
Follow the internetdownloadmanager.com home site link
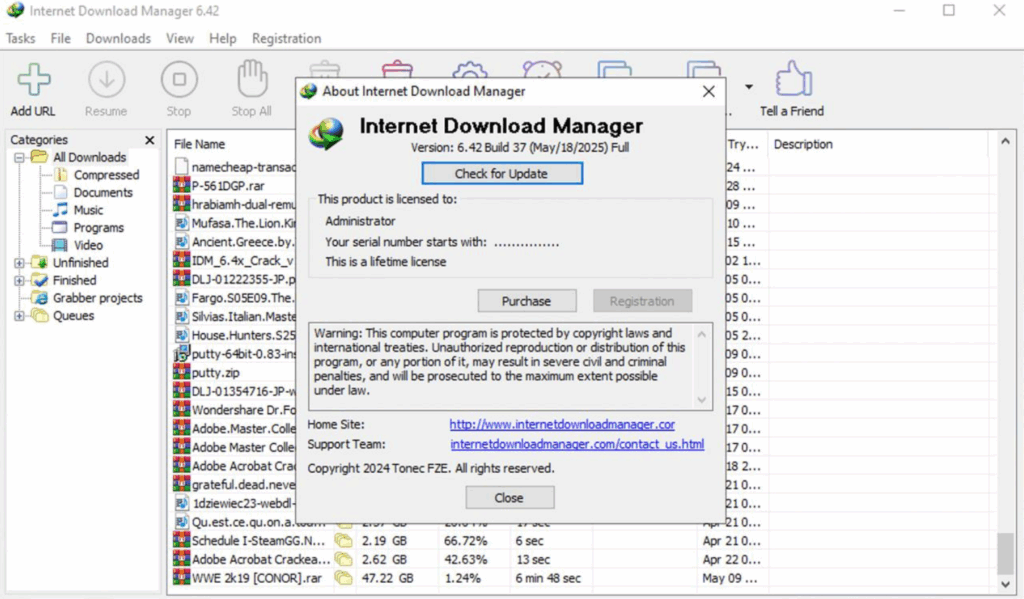(562, 424)
